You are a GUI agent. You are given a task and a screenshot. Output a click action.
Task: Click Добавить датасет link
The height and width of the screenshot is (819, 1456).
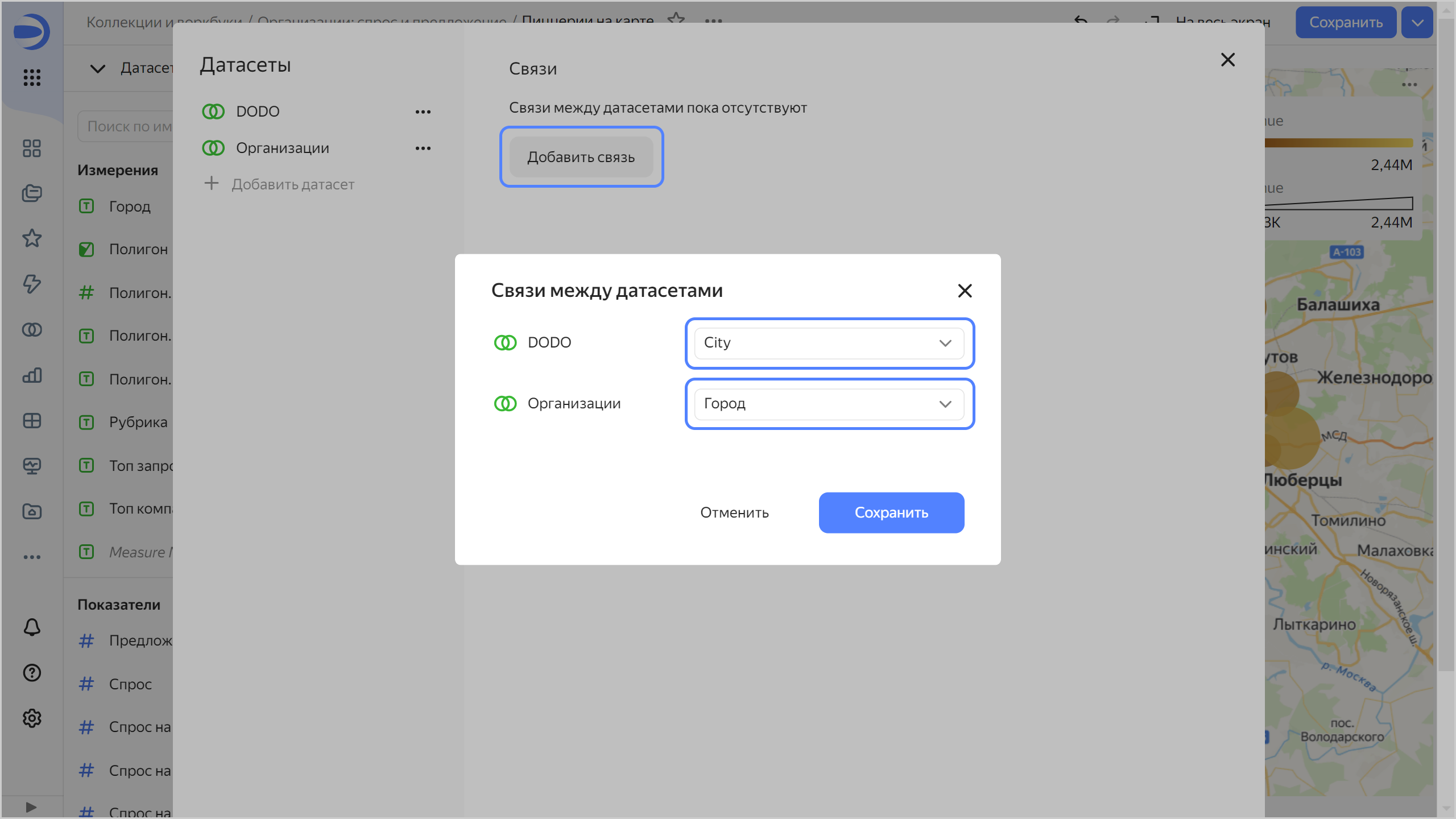pyautogui.click(x=292, y=184)
